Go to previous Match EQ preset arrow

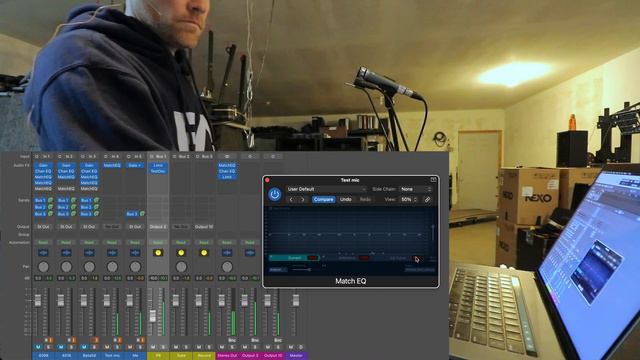(x=291, y=200)
